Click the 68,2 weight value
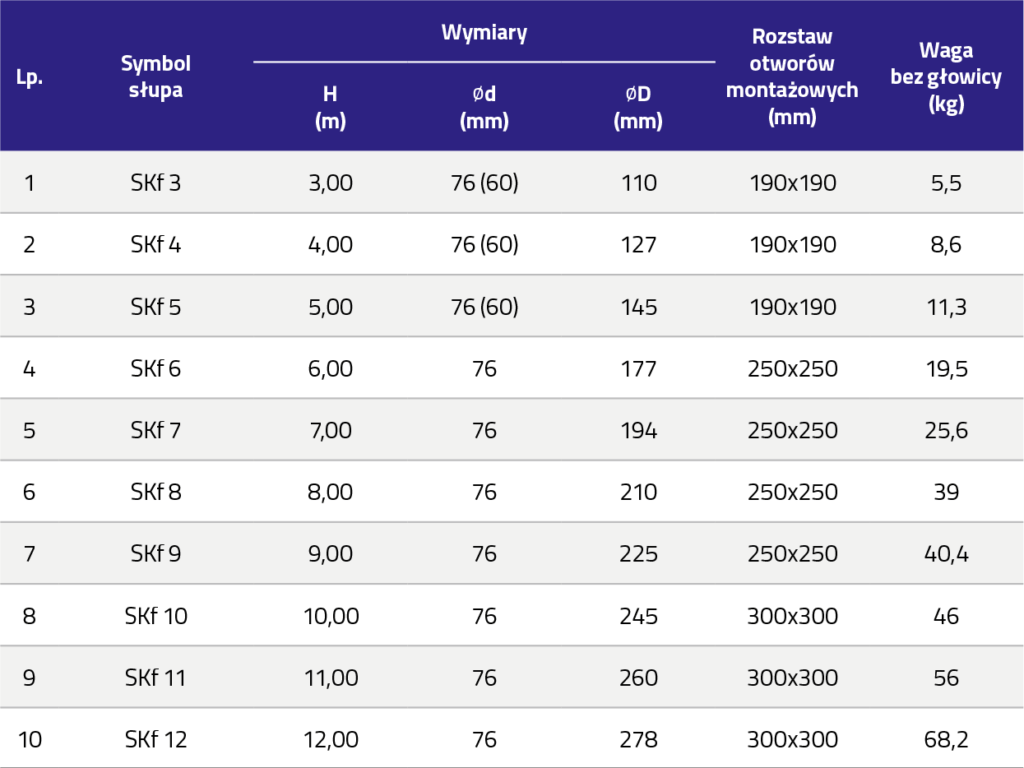This screenshot has width=1024, height=768. point(945,741)
